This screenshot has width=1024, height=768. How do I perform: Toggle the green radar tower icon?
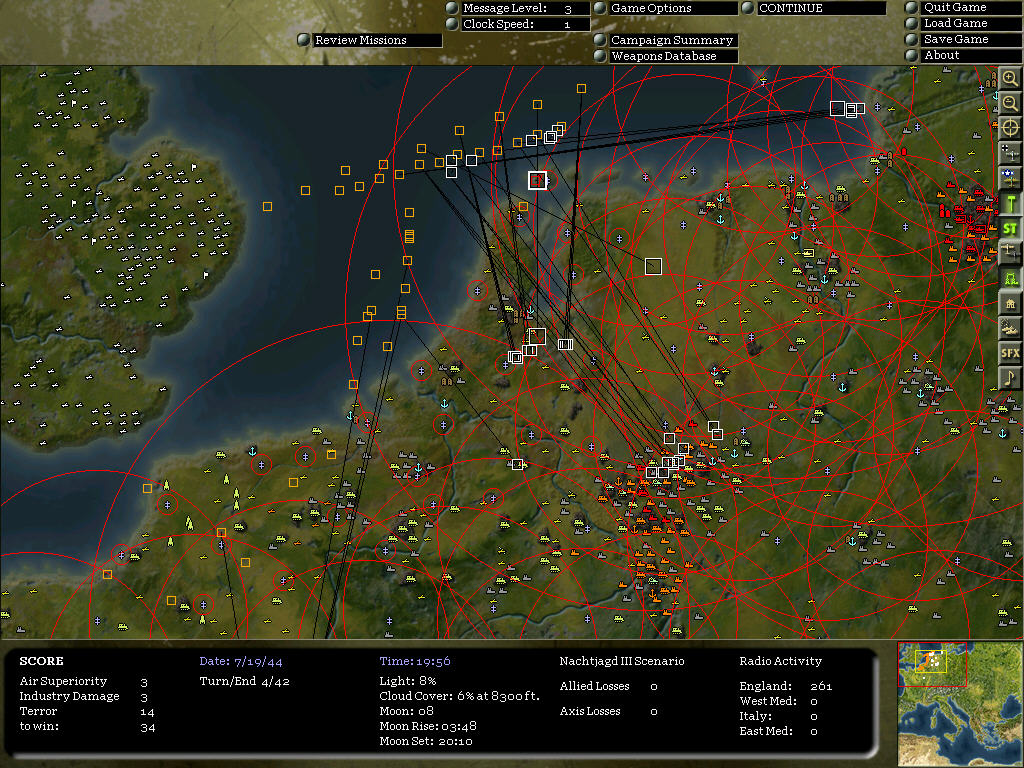[1010, 278]
